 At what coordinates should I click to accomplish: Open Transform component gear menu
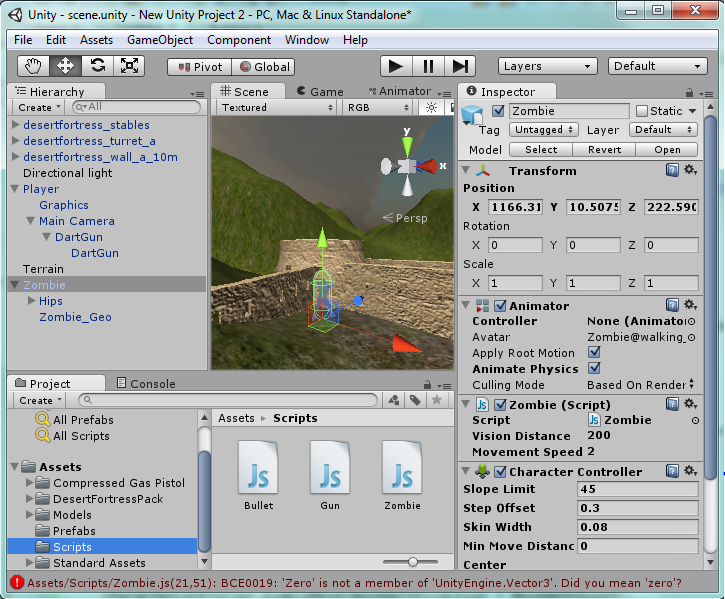coord(690,170)
